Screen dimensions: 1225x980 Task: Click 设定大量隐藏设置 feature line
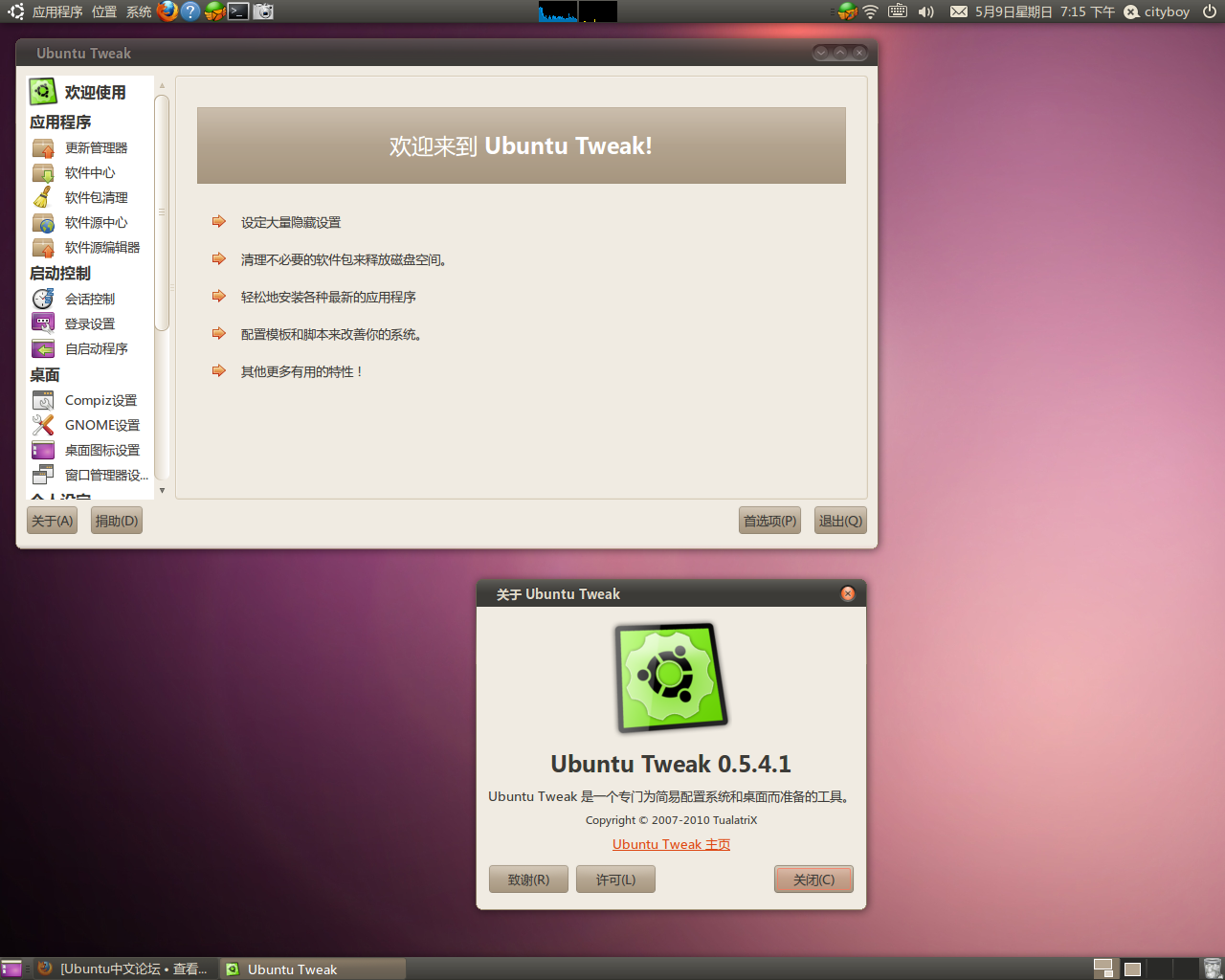click(291, 222)
